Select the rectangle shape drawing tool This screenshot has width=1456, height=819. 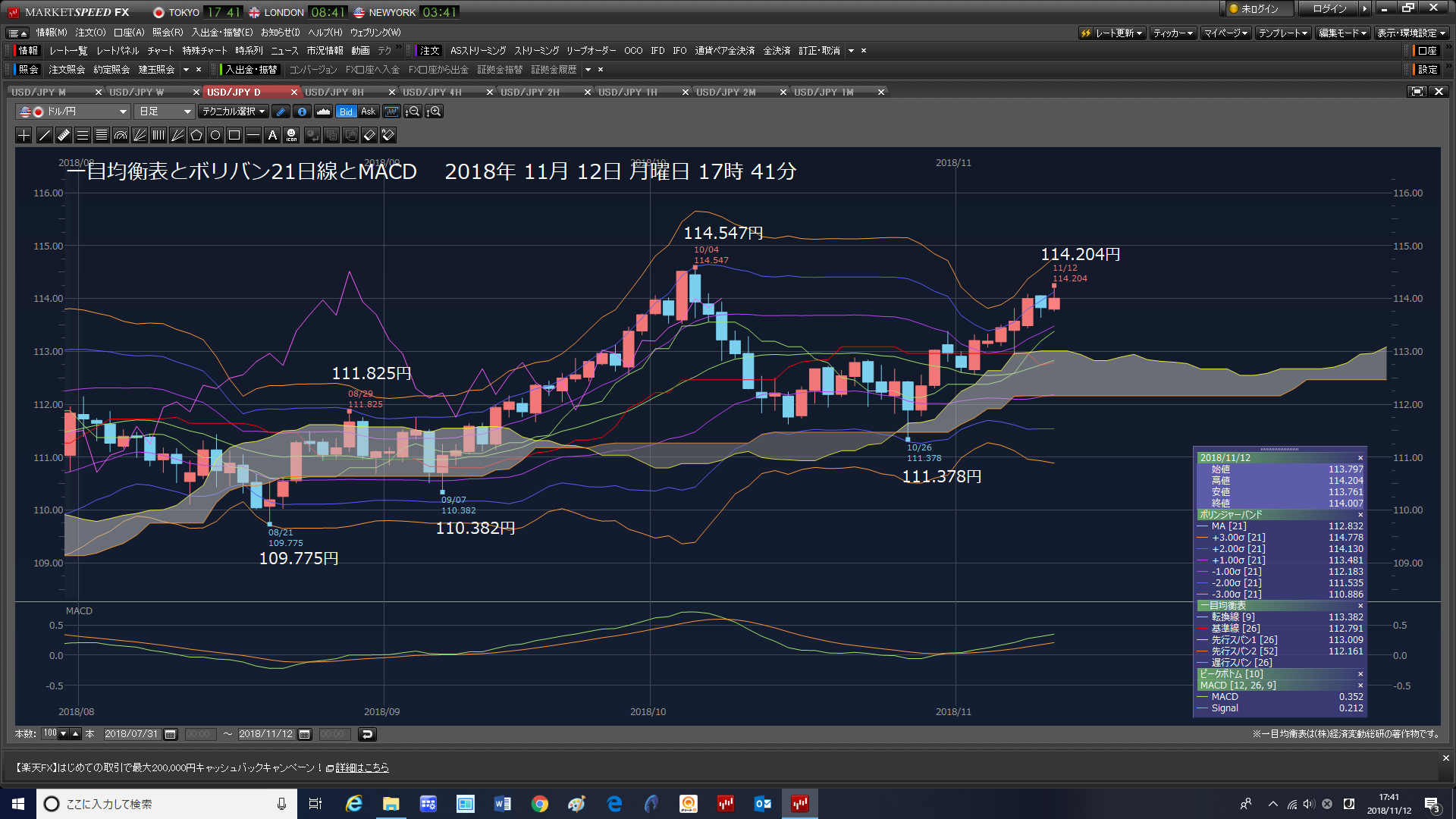click(x=234, y=135)
